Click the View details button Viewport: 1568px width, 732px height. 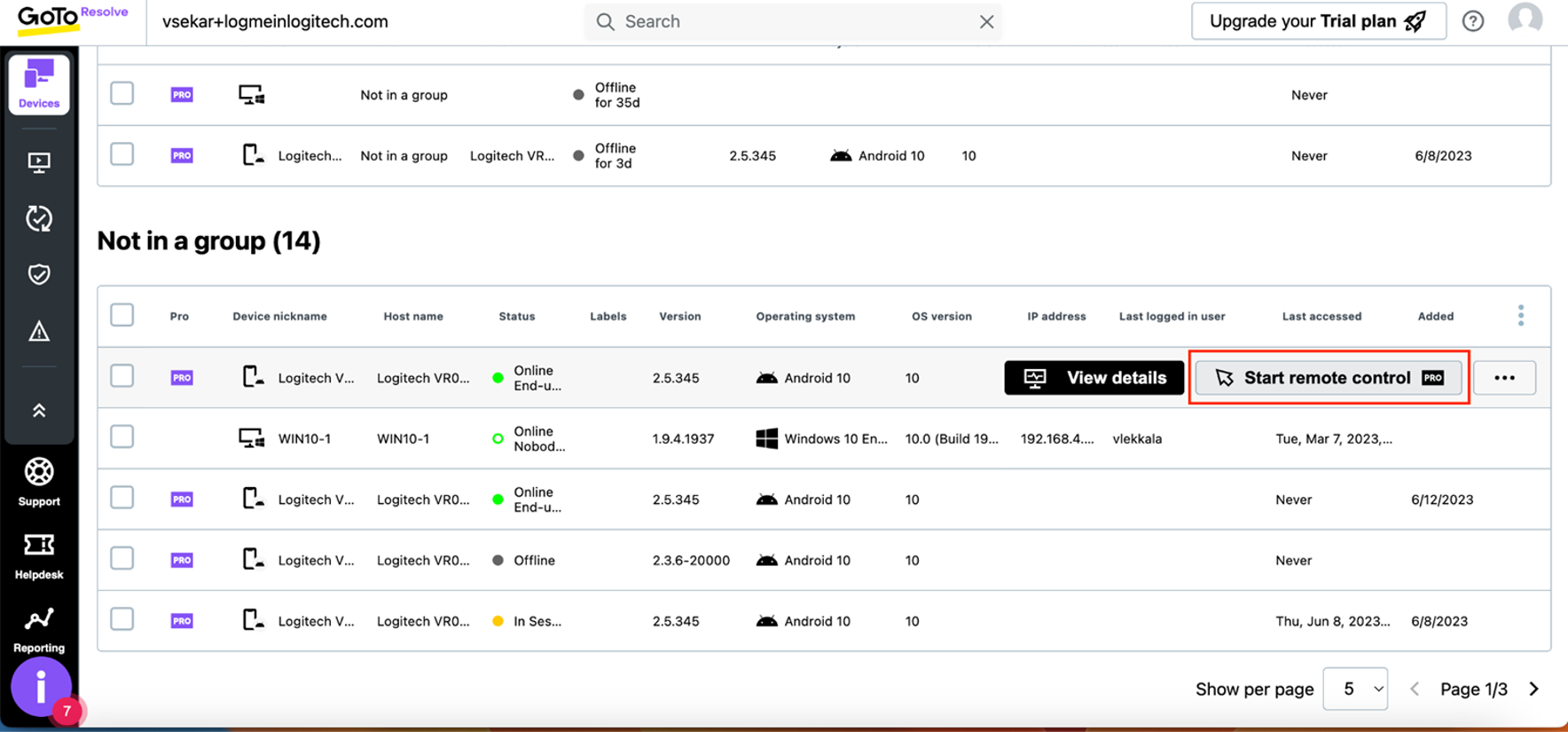coord(1094,378)
